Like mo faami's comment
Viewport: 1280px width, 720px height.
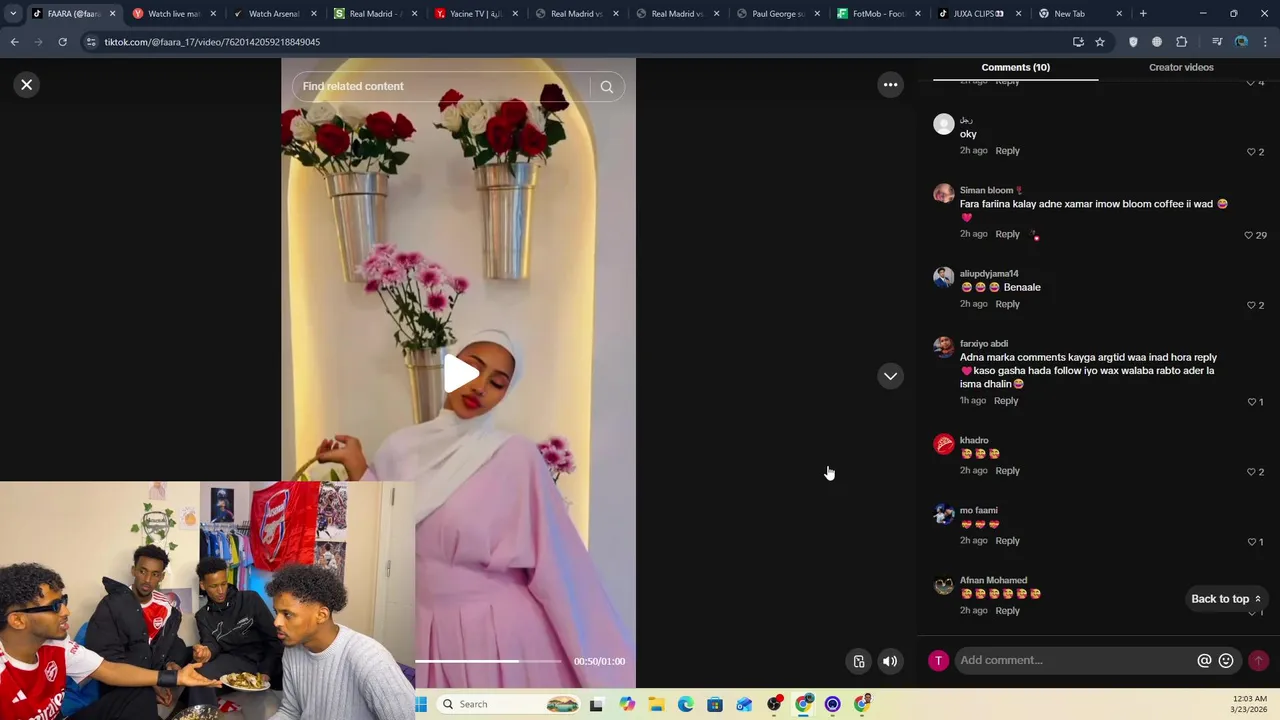point(1251,542)
